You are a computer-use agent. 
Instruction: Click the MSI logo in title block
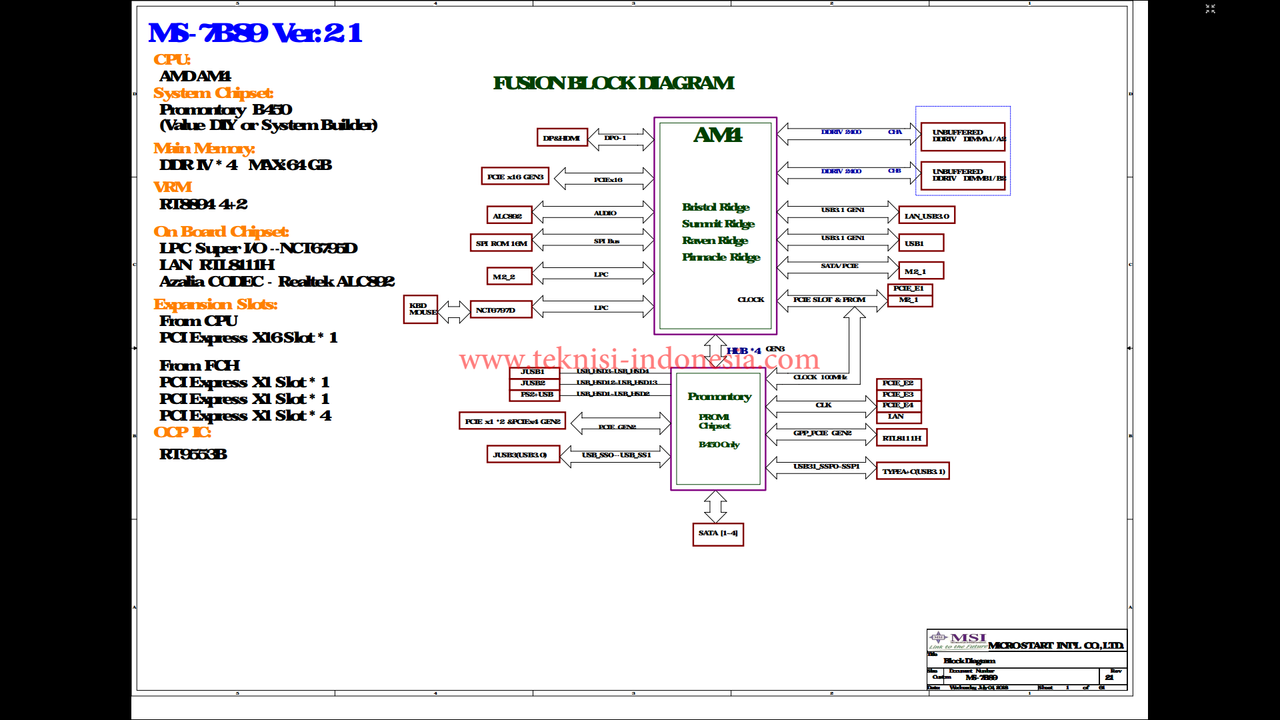pos(958,640)
